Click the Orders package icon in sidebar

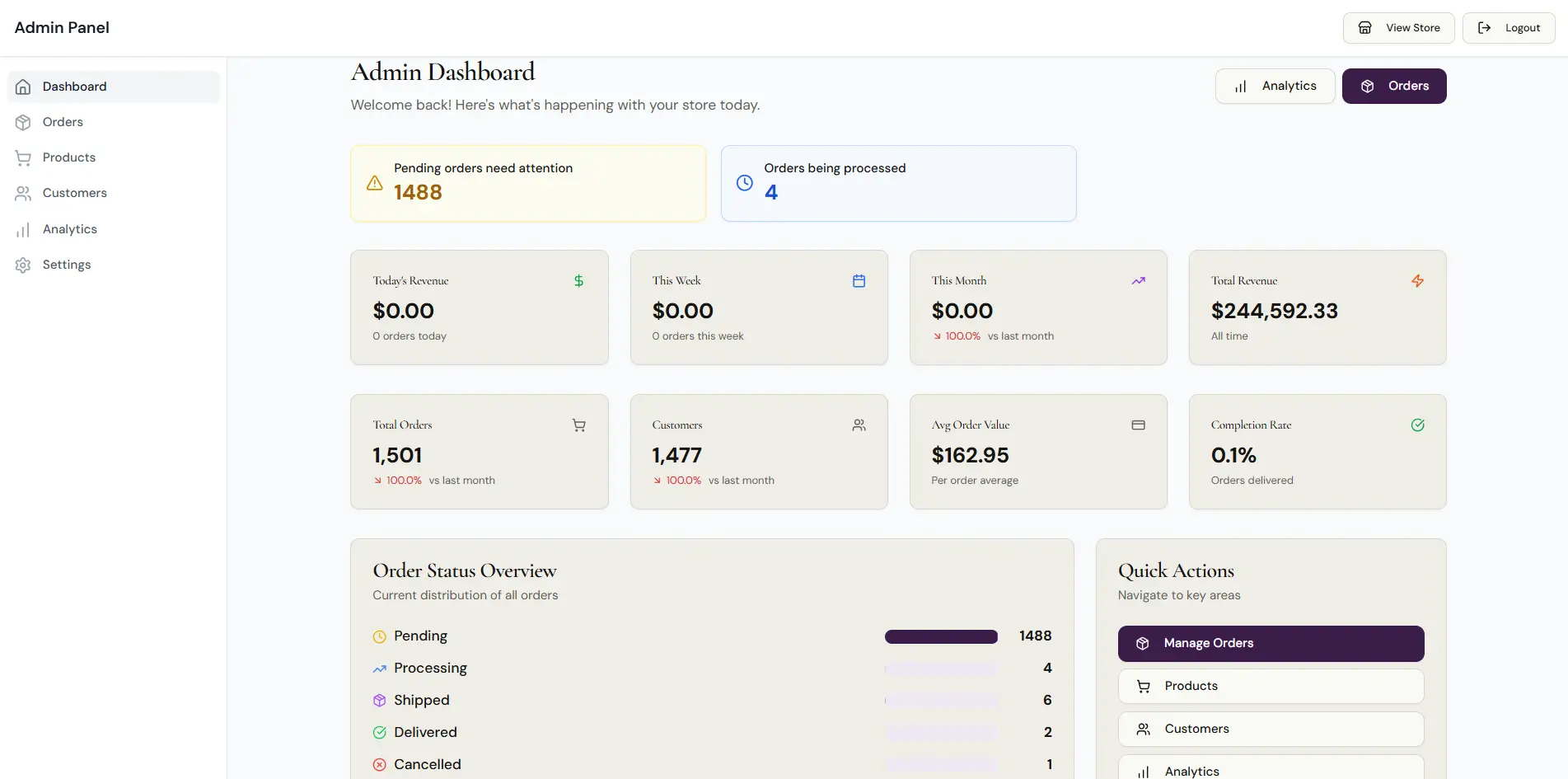(24, 122)
